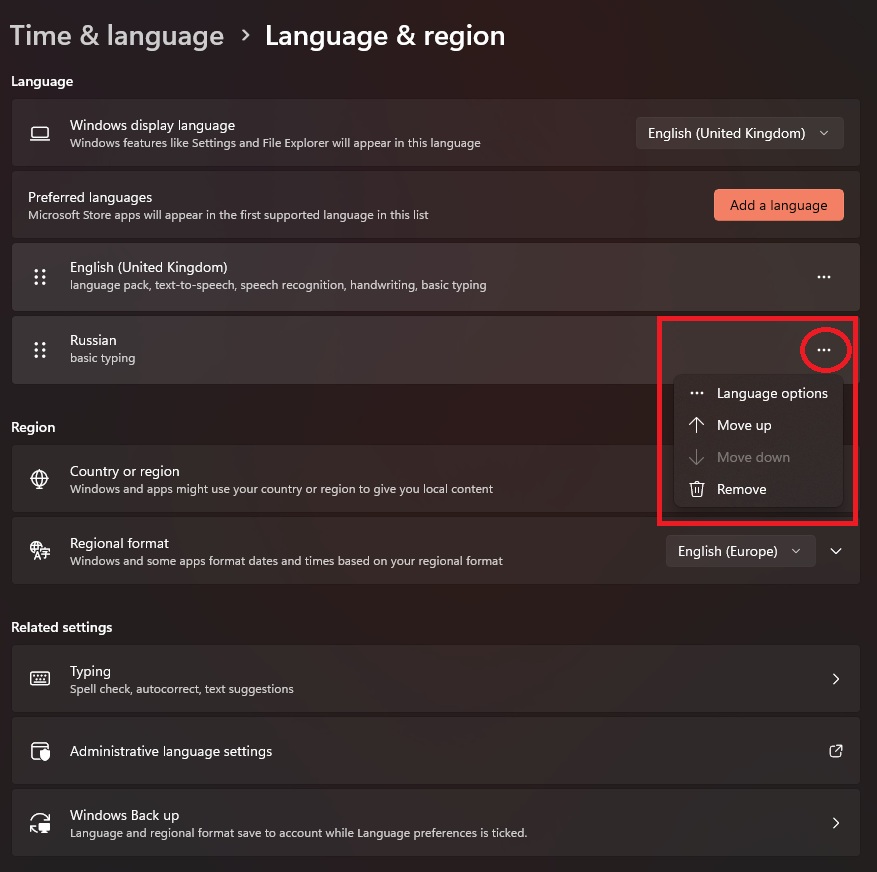877x872 pixels.
Task: Choose Move up in the context menu
Action: (743, 425)
